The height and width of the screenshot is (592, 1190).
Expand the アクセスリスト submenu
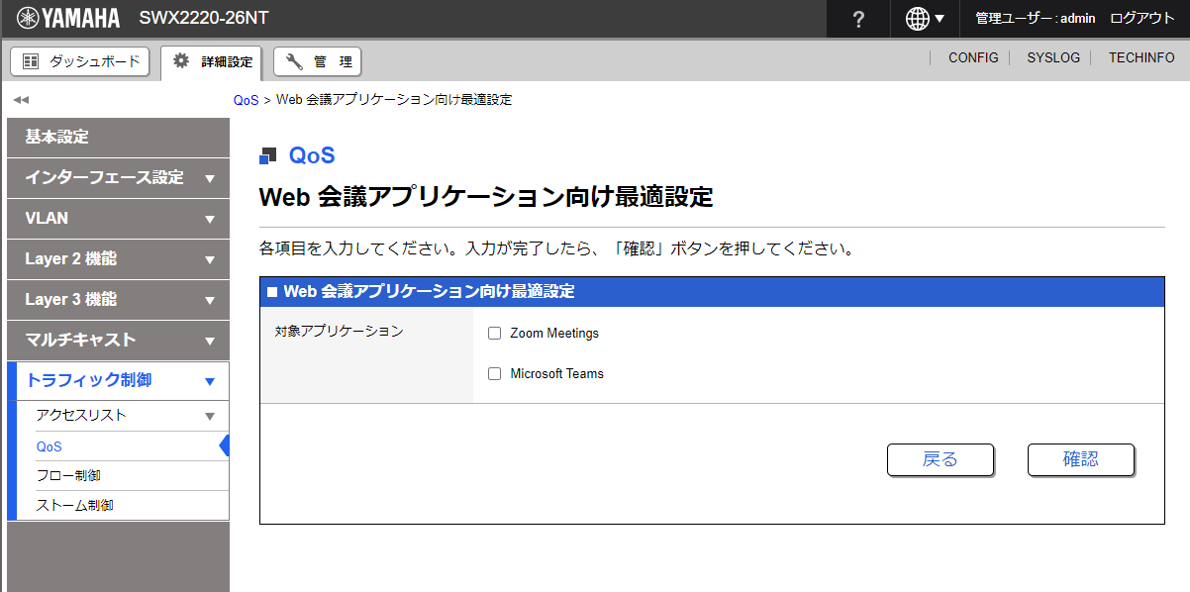[125, 415]
